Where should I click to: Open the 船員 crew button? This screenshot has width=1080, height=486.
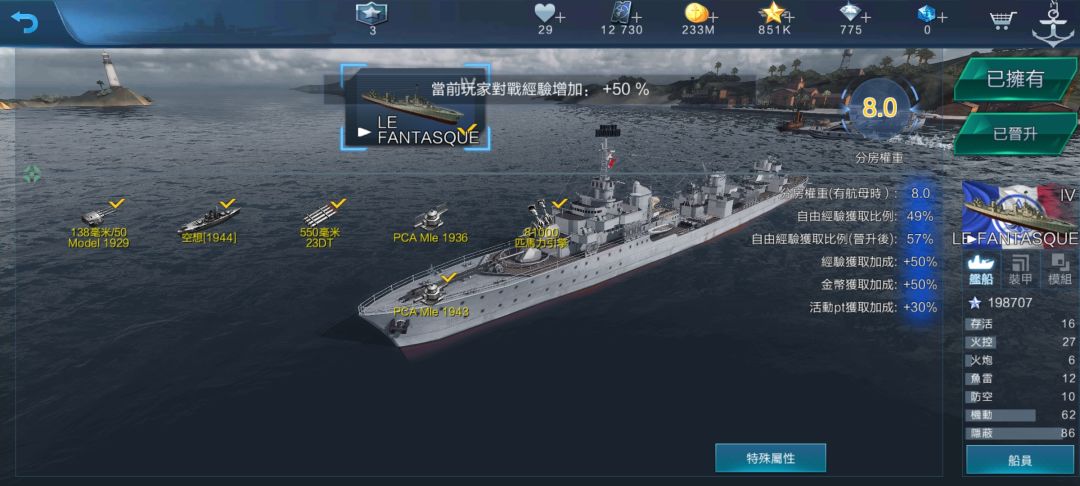pyautogui.click(x=1019, y=460)
